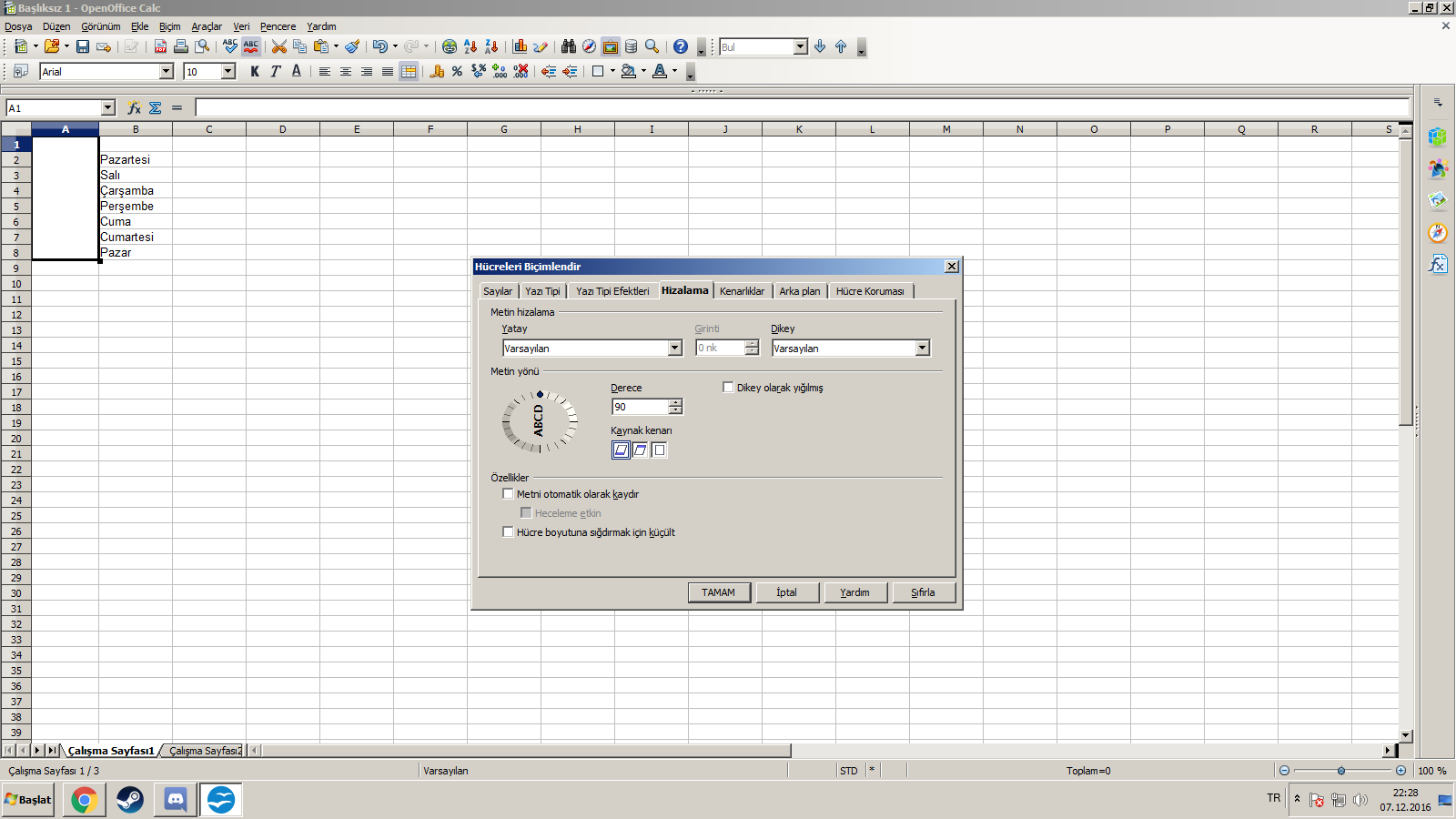Click Add Decimal Place icon
1456x819 pixels.
click(x=500, y=71)
